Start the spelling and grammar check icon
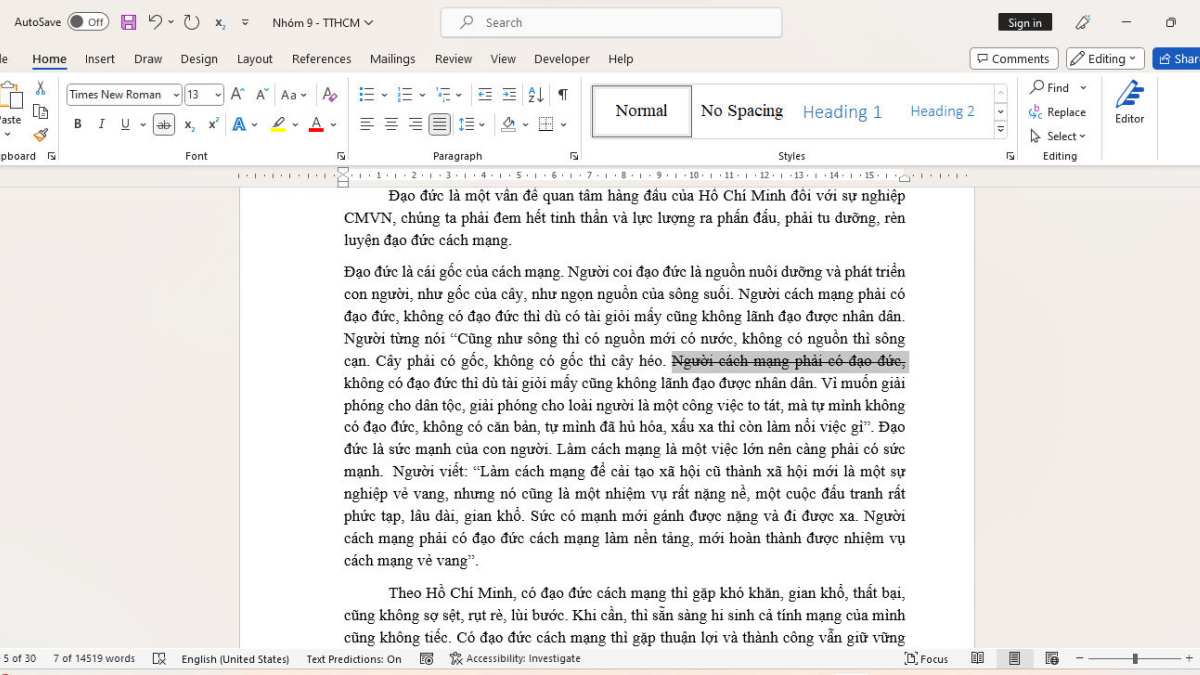Image resolution: width=1200 pixels, height=675 pixels. pyautogui.click(x=160, y=658)
